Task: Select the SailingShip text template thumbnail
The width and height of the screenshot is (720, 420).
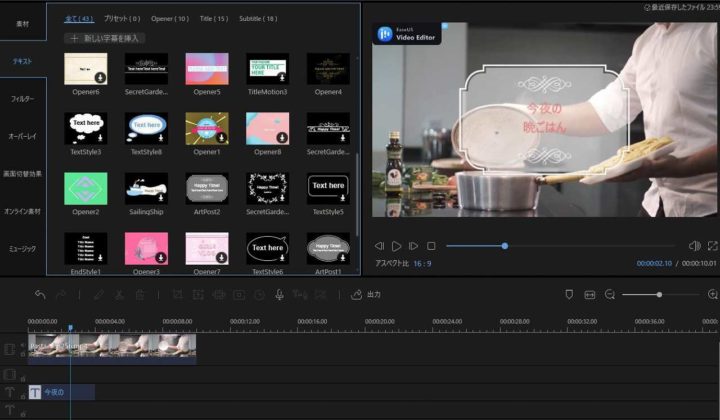Action: tap(146, 190)
